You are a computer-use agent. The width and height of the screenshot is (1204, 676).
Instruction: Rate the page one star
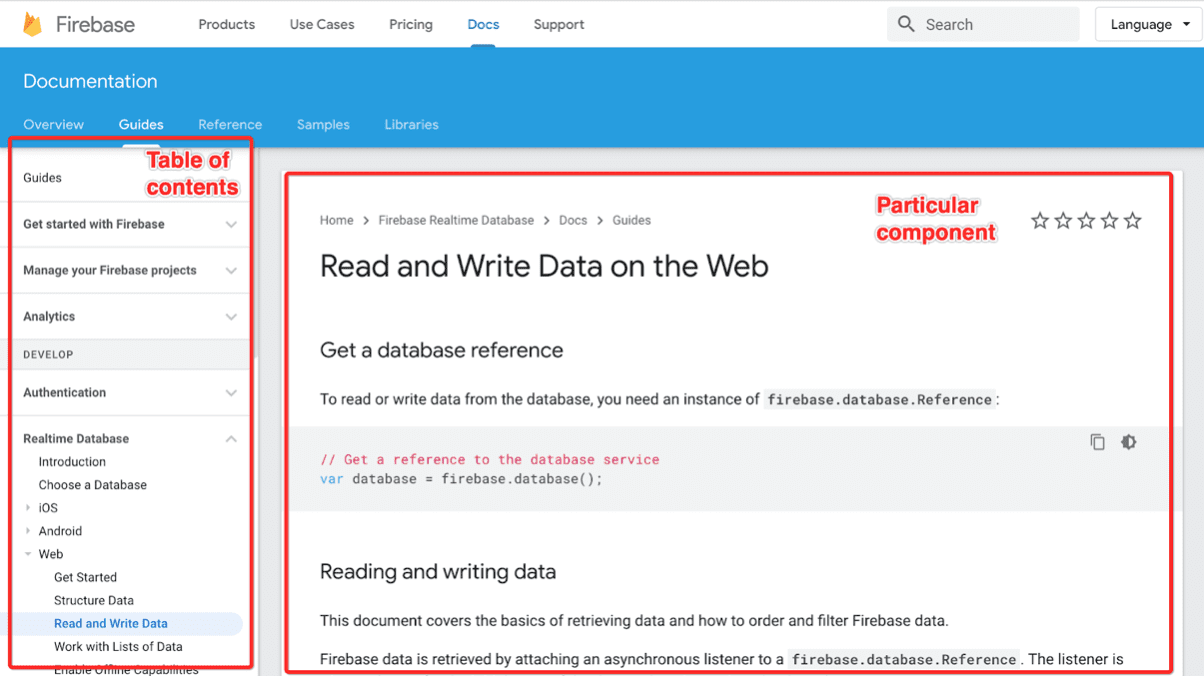1040,221
